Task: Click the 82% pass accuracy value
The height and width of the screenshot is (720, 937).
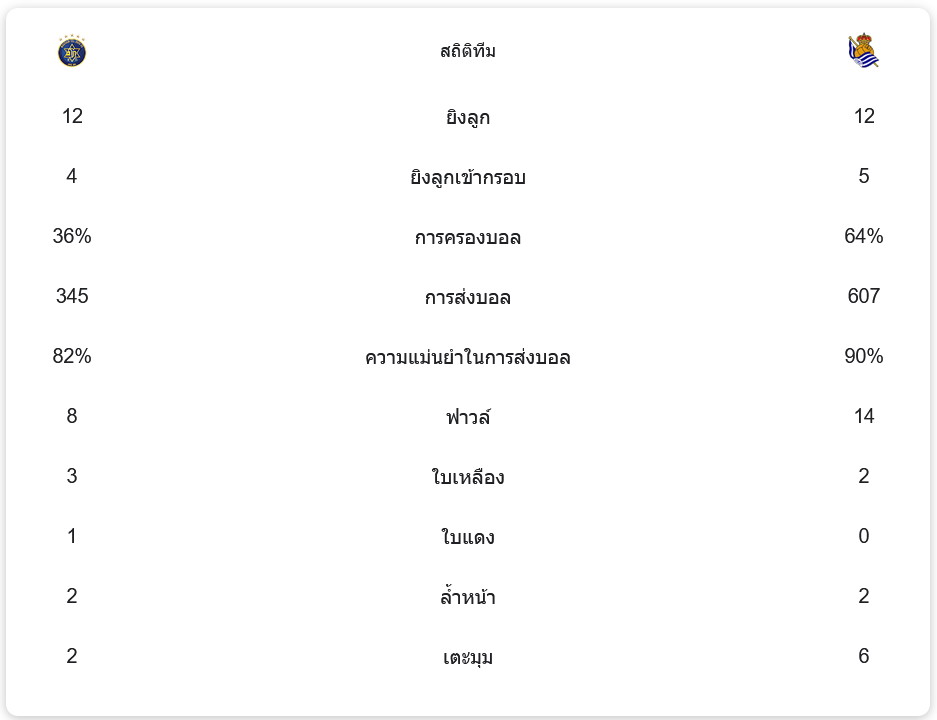Action: [72, 356]
